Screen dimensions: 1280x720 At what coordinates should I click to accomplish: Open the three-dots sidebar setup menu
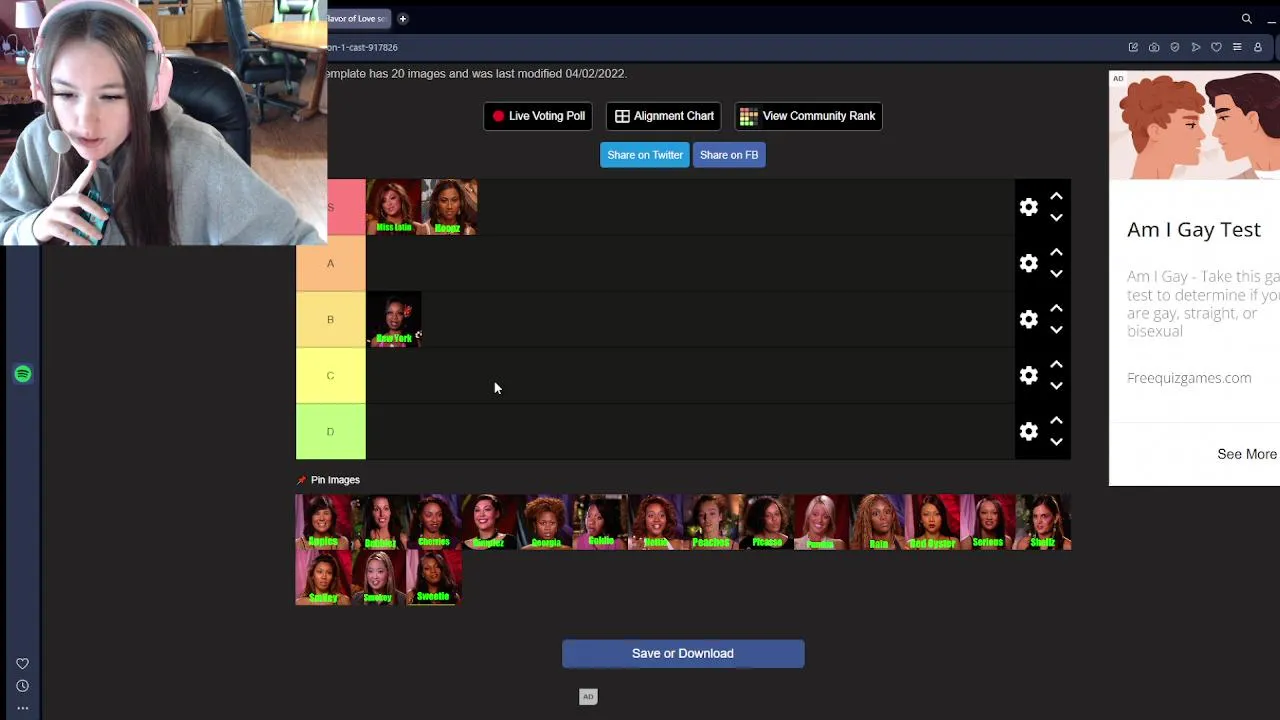pos(22,708)
